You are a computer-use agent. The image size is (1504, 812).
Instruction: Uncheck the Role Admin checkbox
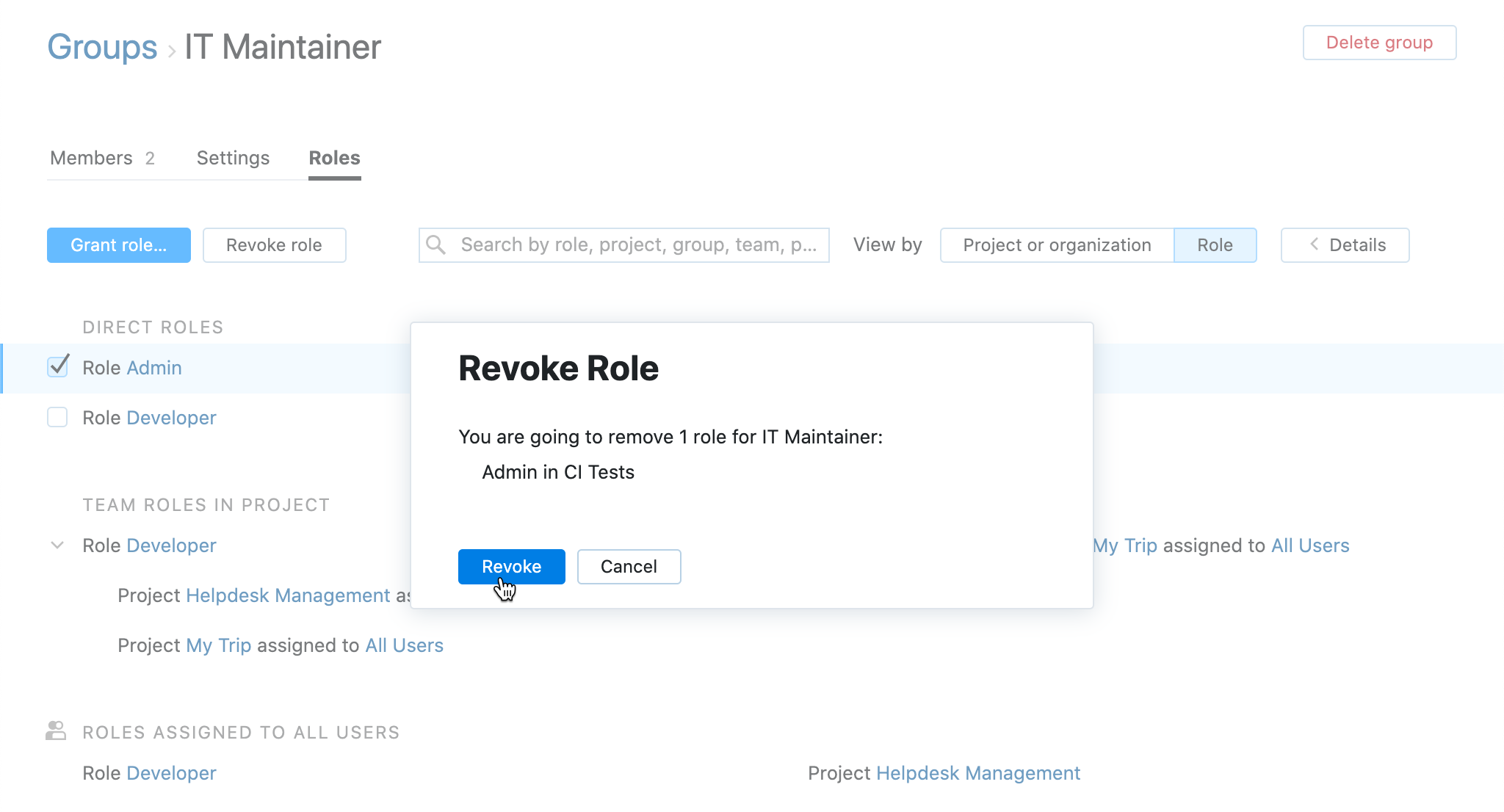pos(57,367)
